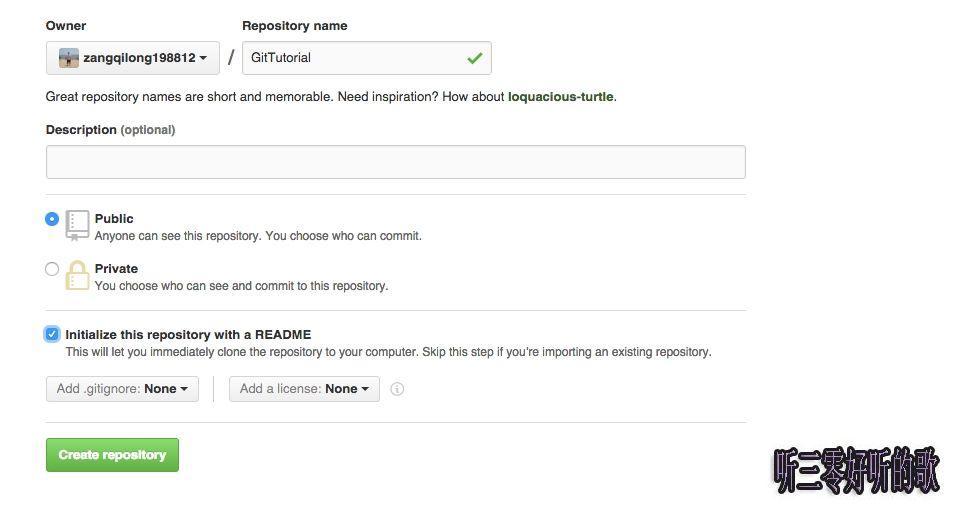The height and width of the screenshot is (507, 955).
Task: Click the loquacious-turtle name suggestion
Action: (x=560, y=97)
